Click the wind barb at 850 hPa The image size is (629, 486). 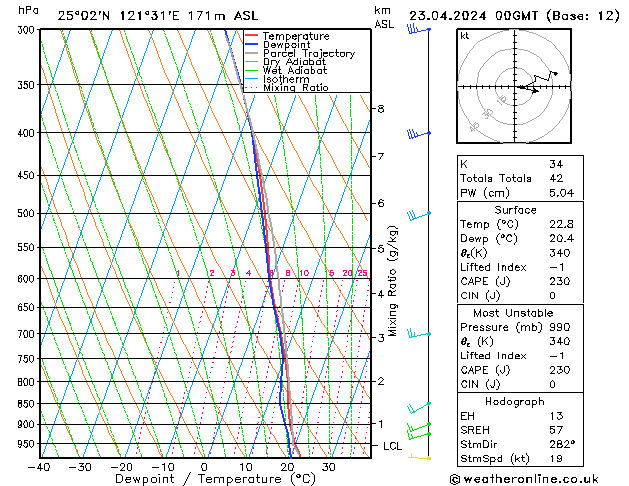tap(418, 408)
